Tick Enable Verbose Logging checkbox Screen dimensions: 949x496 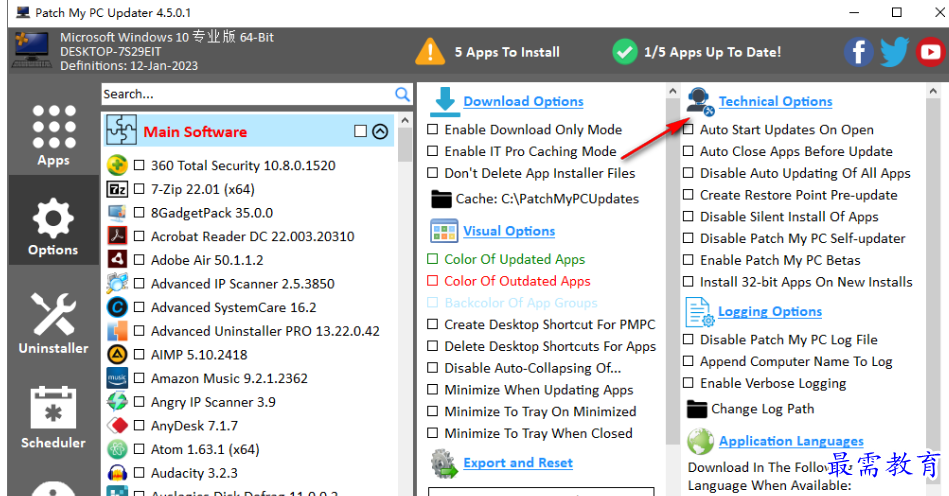688,383
